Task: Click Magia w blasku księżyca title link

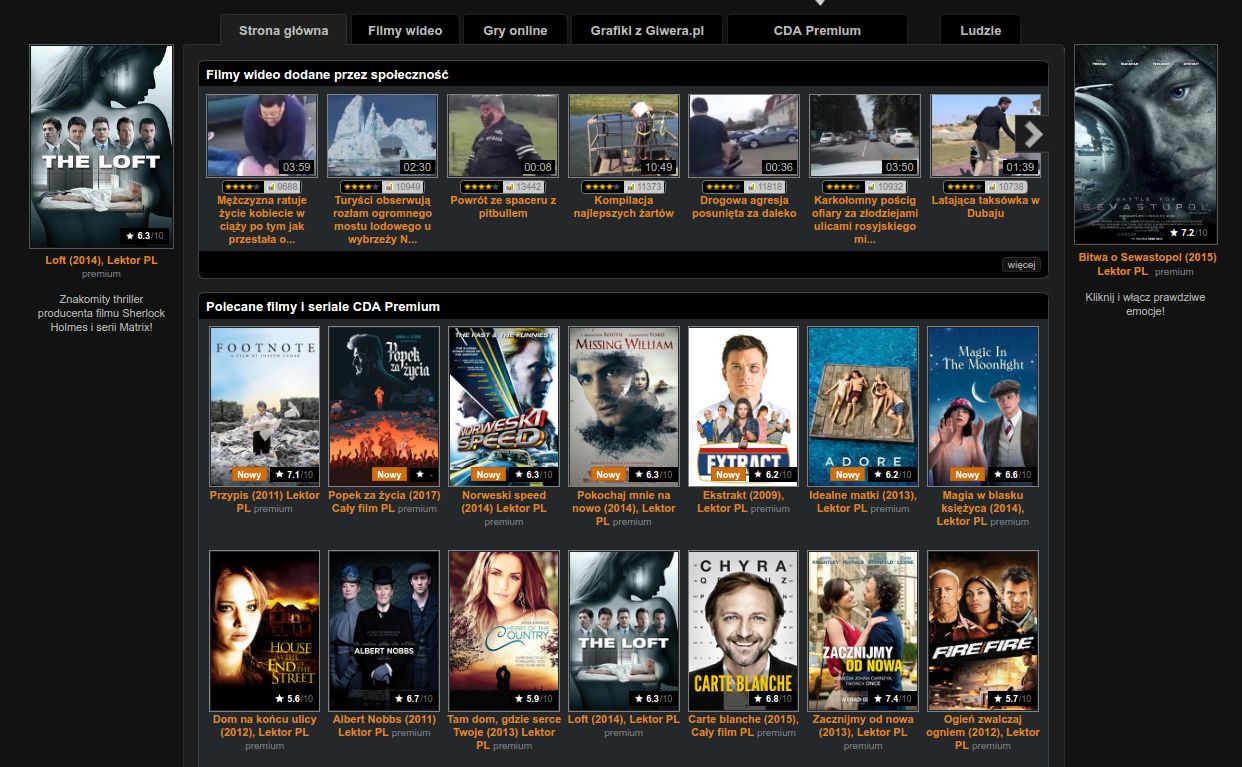Action: tap(983, 508)
